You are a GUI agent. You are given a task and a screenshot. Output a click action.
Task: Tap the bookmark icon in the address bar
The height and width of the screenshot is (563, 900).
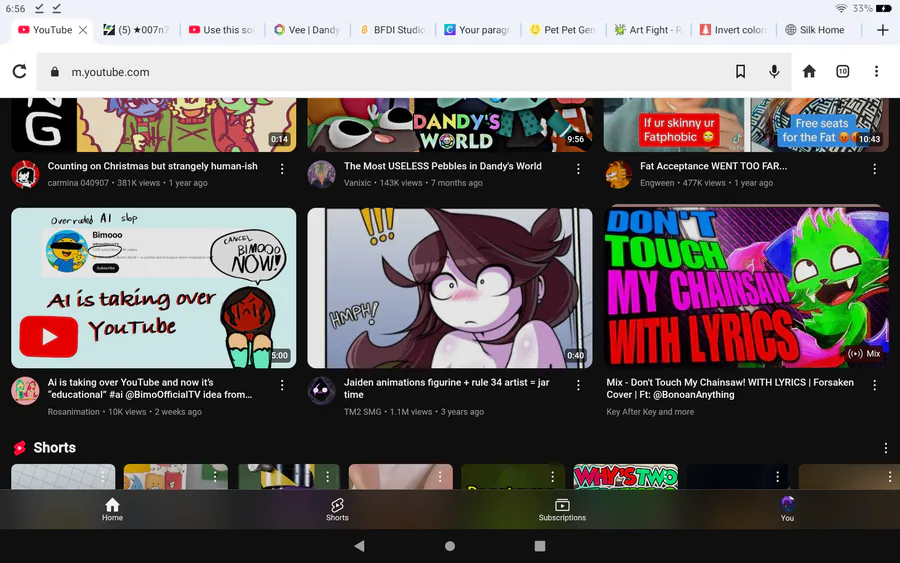pyautogui.click(x=740, y=72)
